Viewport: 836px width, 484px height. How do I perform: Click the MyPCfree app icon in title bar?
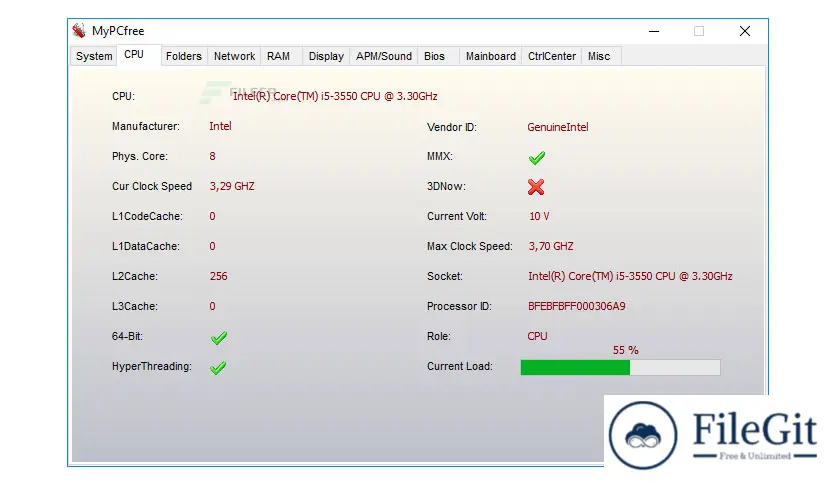coord(79,31)
